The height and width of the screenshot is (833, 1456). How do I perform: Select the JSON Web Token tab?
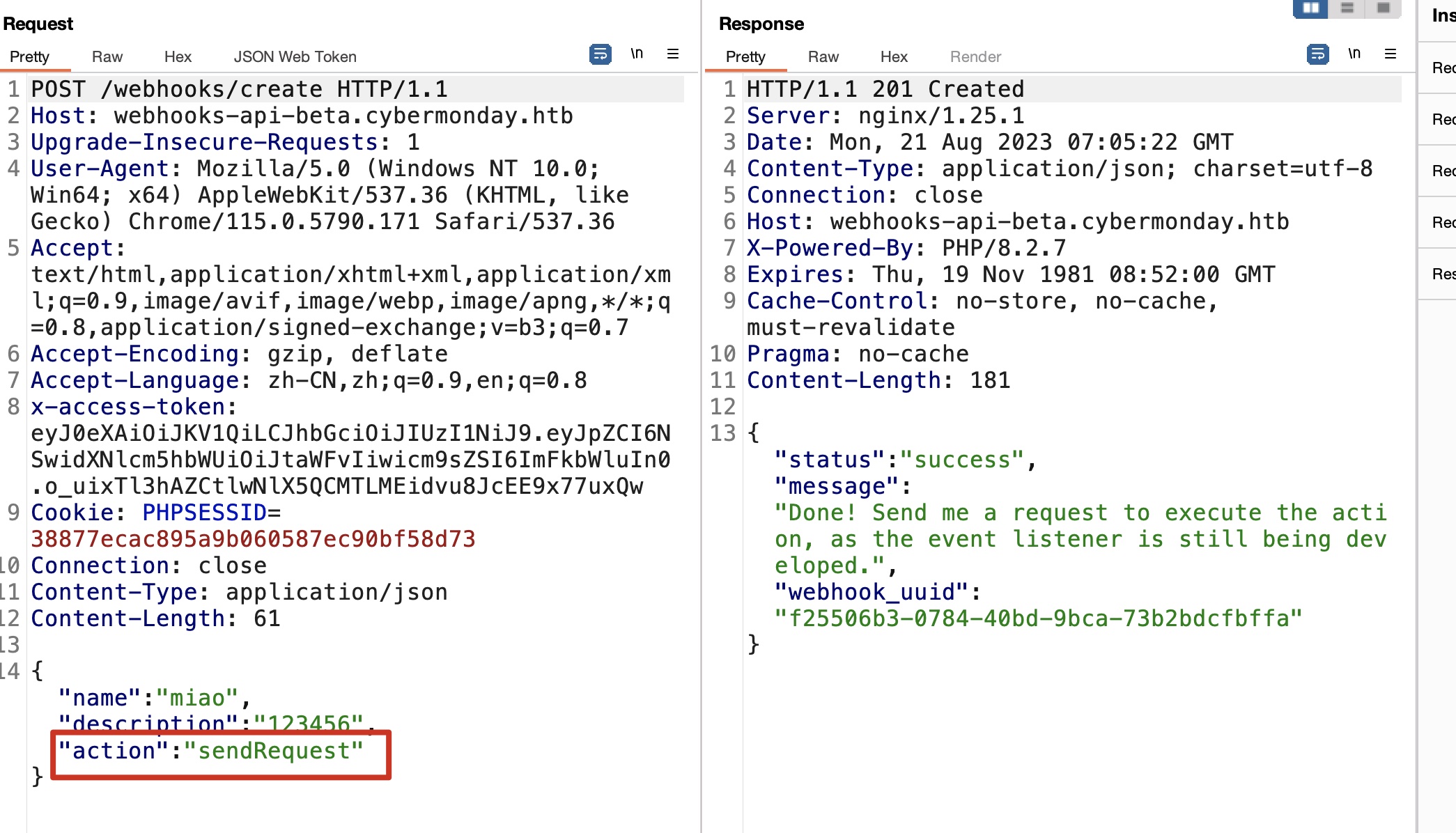click(x=295, y=57)
